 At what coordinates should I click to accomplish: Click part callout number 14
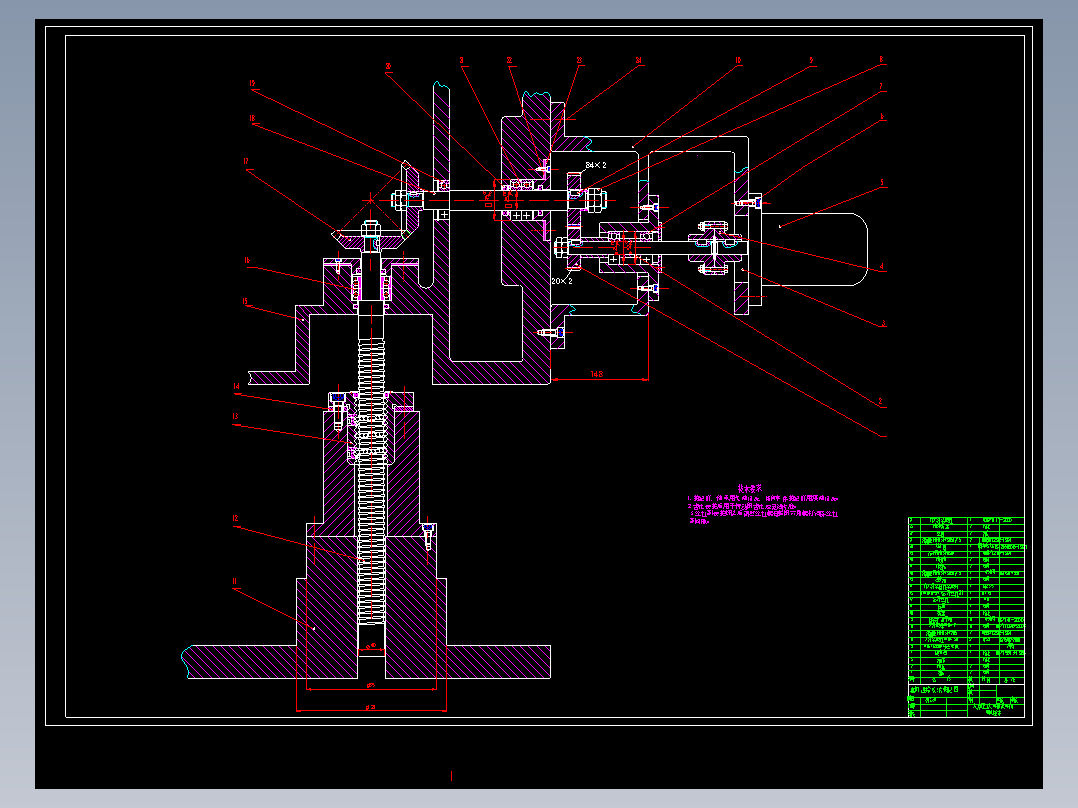tap(236, 386)
